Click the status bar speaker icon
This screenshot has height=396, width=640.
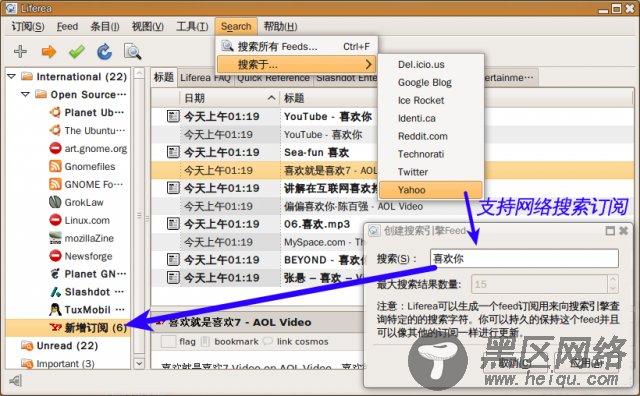pos(16,381)
